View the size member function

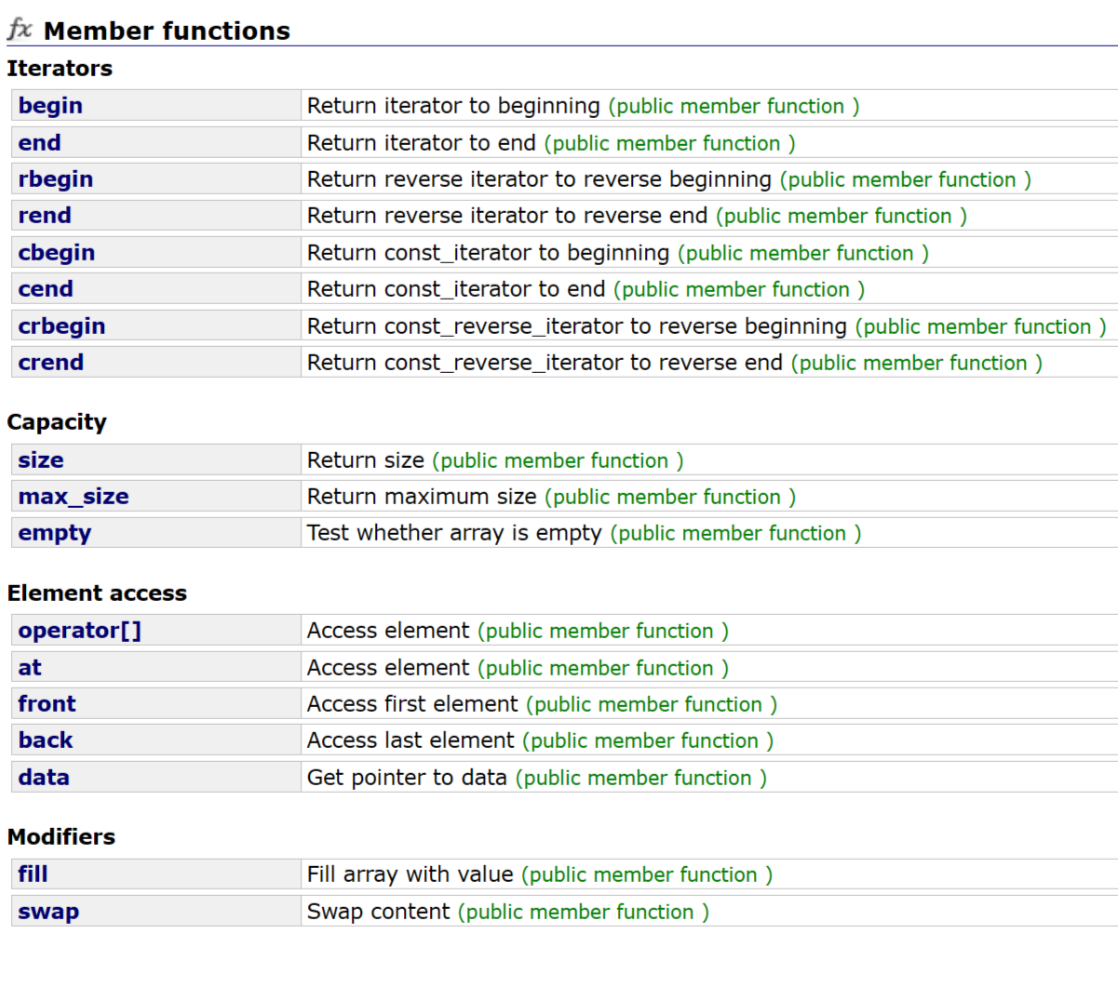(x=41, y=460)
